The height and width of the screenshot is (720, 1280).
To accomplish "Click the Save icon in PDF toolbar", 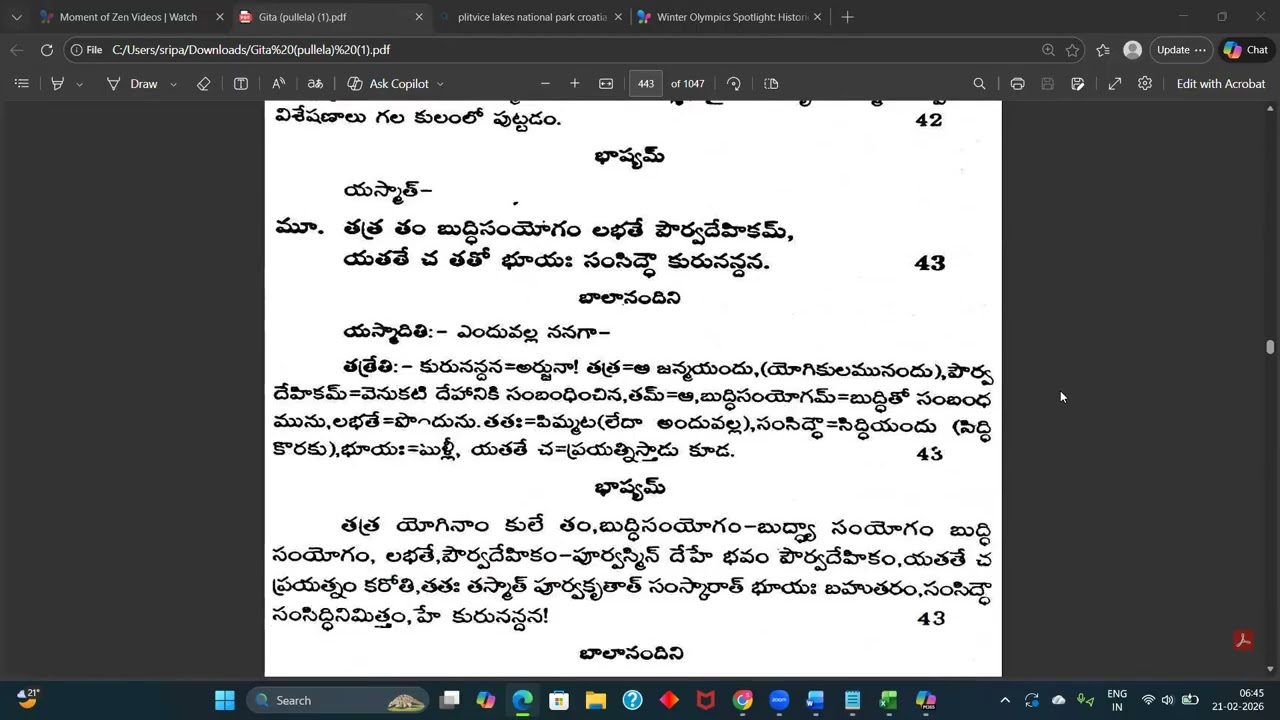I will tap(1047, 84).
